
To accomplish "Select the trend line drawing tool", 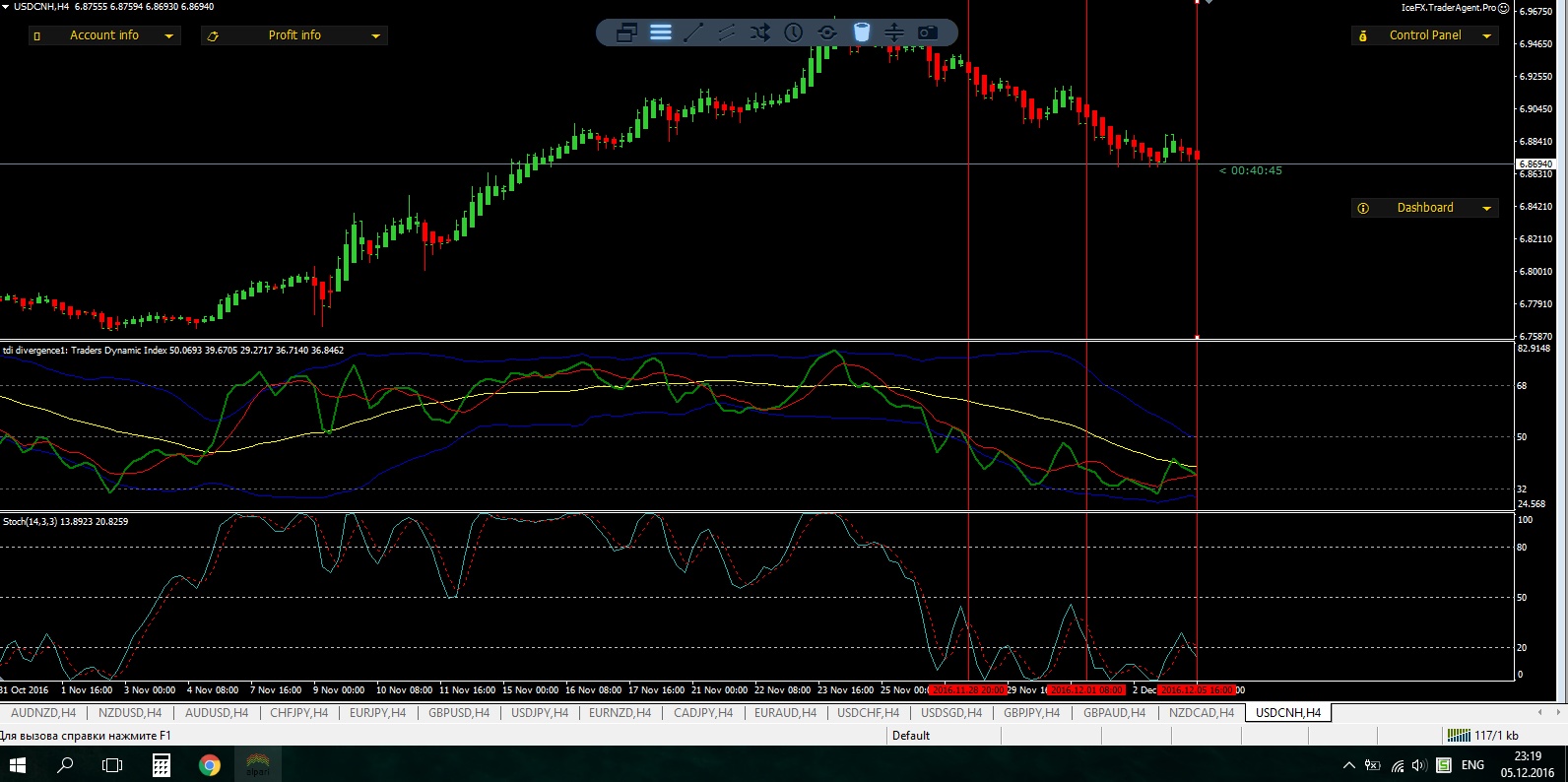I will click(693, 33).
